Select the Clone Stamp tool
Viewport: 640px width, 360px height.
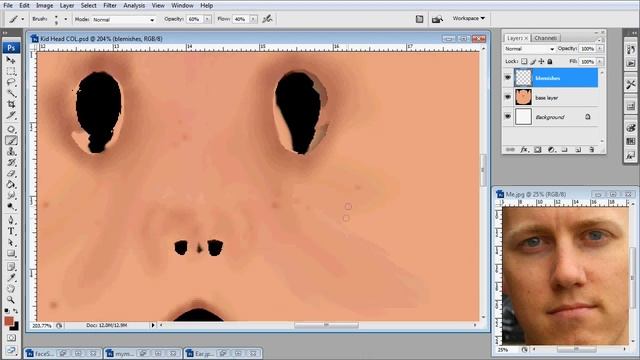pos(11,151)
